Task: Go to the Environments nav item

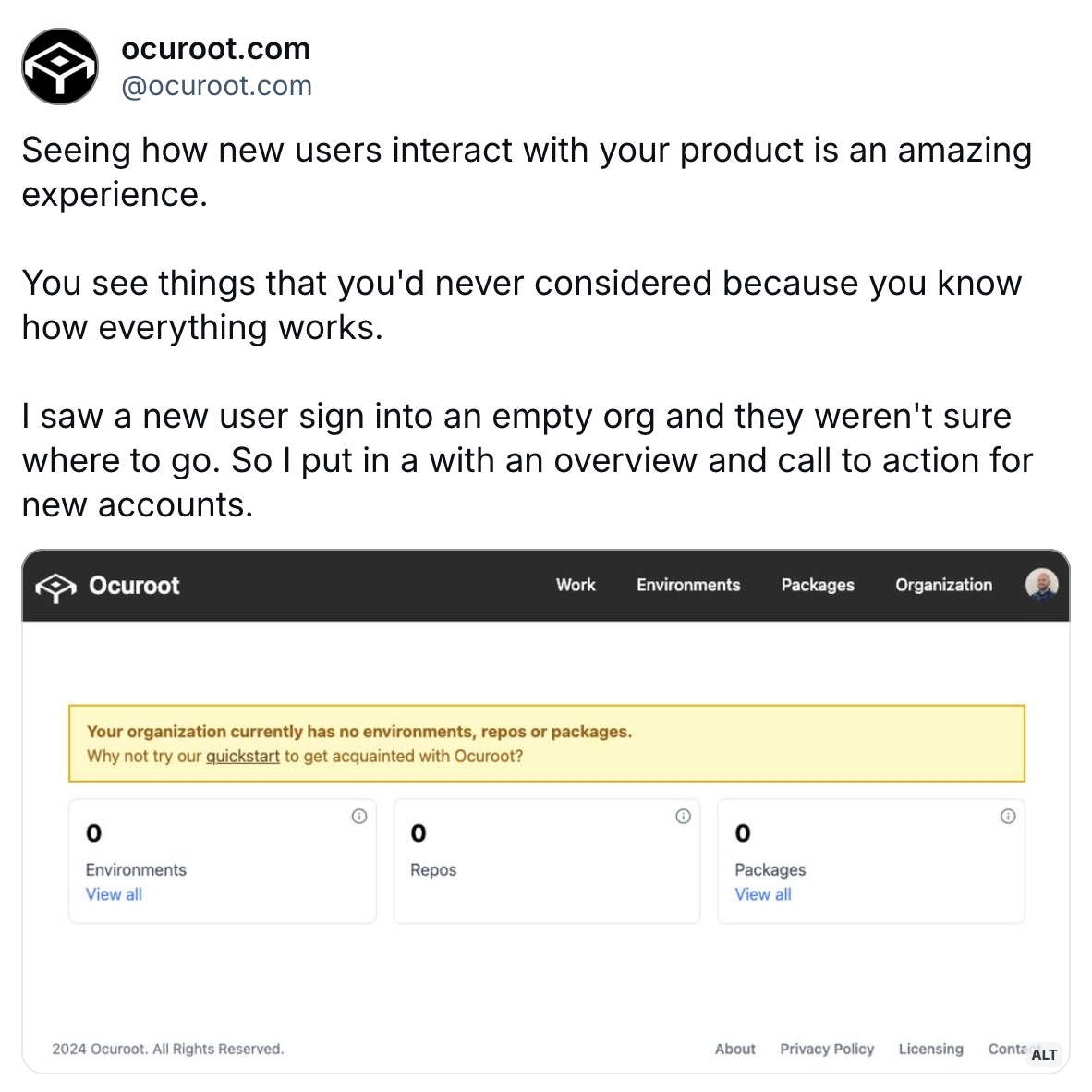Action: (x=688, y=585)
